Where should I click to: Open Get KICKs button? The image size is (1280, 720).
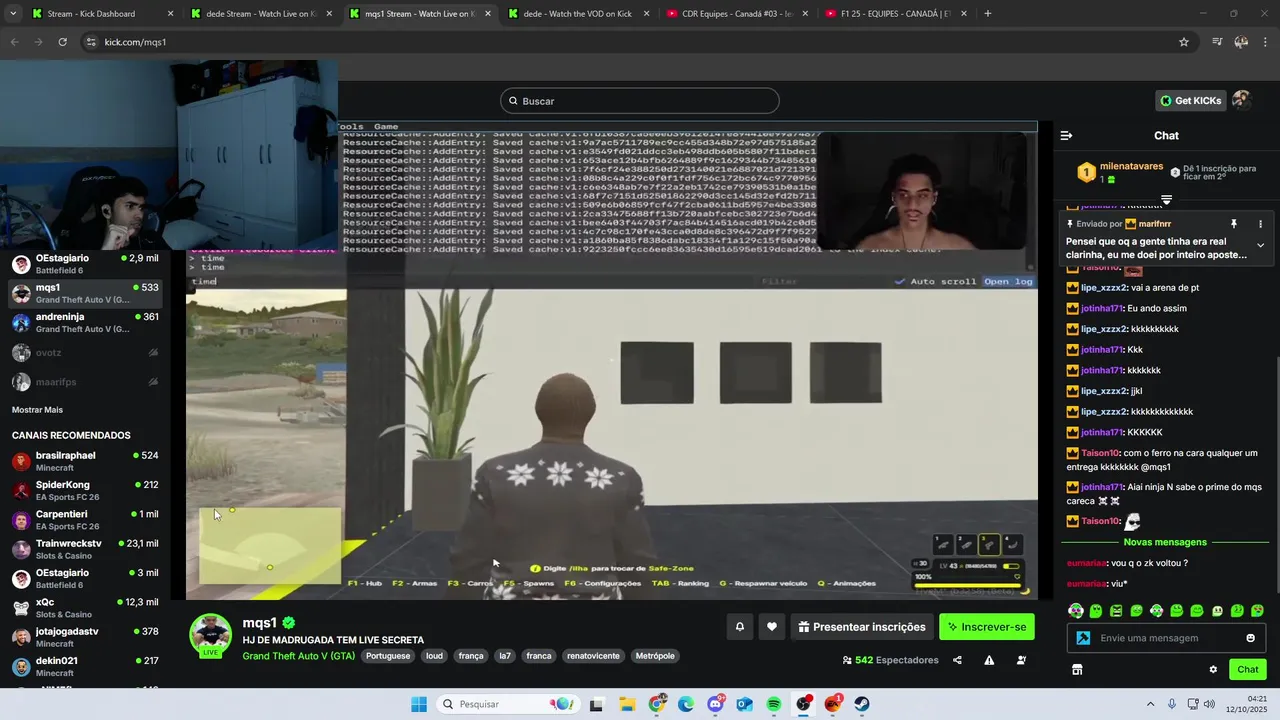pos(1190,101)
